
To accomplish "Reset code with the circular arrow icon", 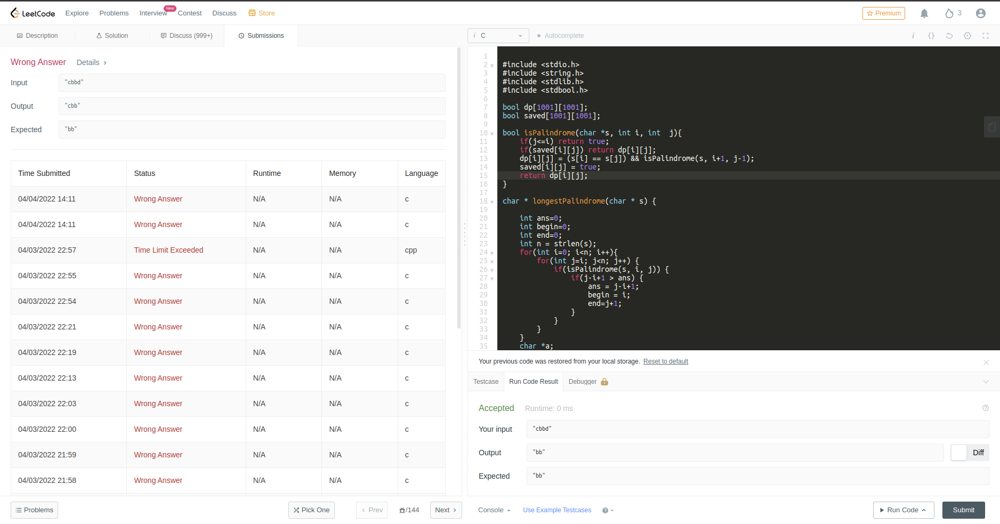I will pyautogui.click(x=949, y=36).
